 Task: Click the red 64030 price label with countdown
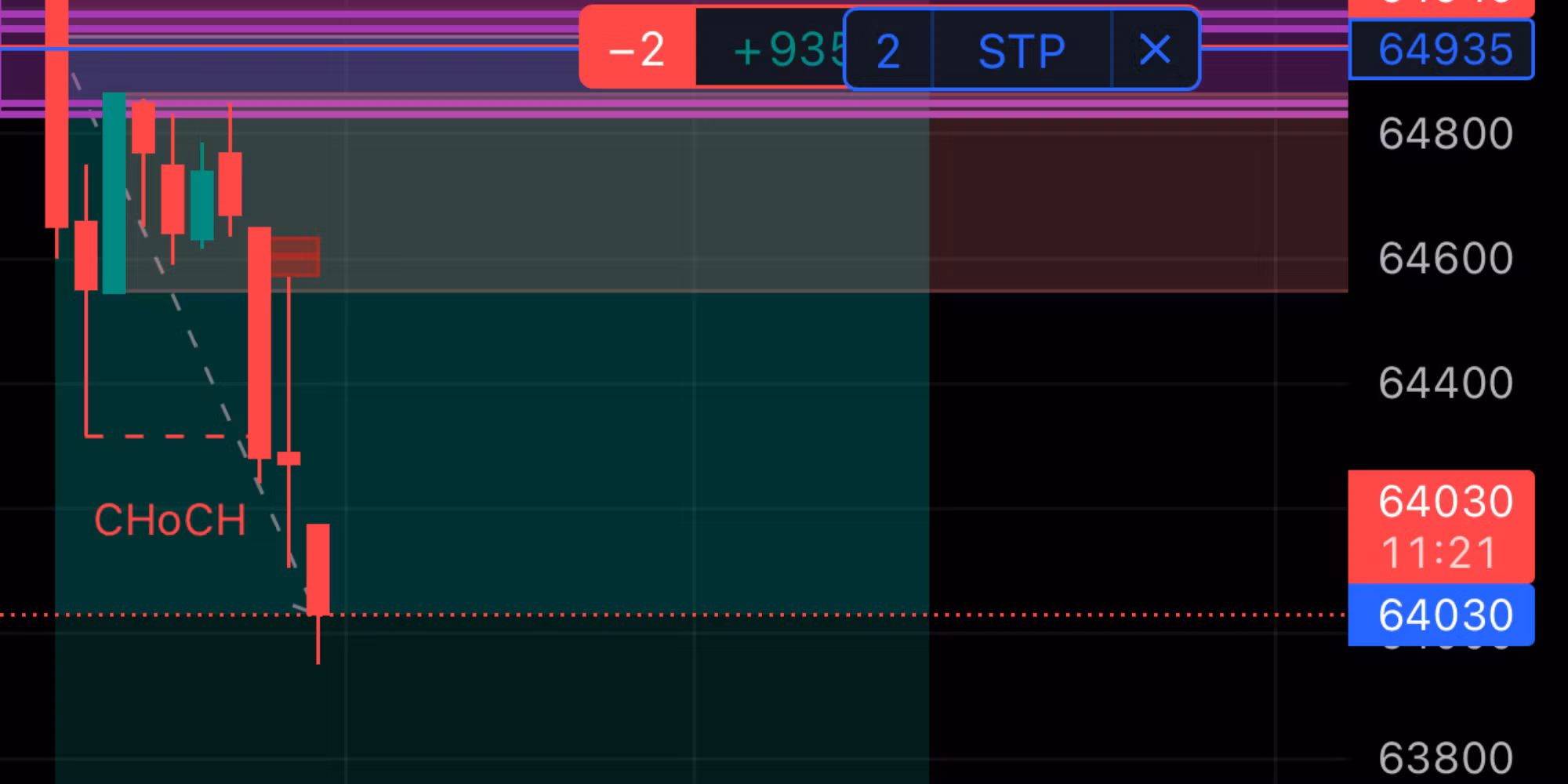pyautogui.click(x=1441, y=526)
